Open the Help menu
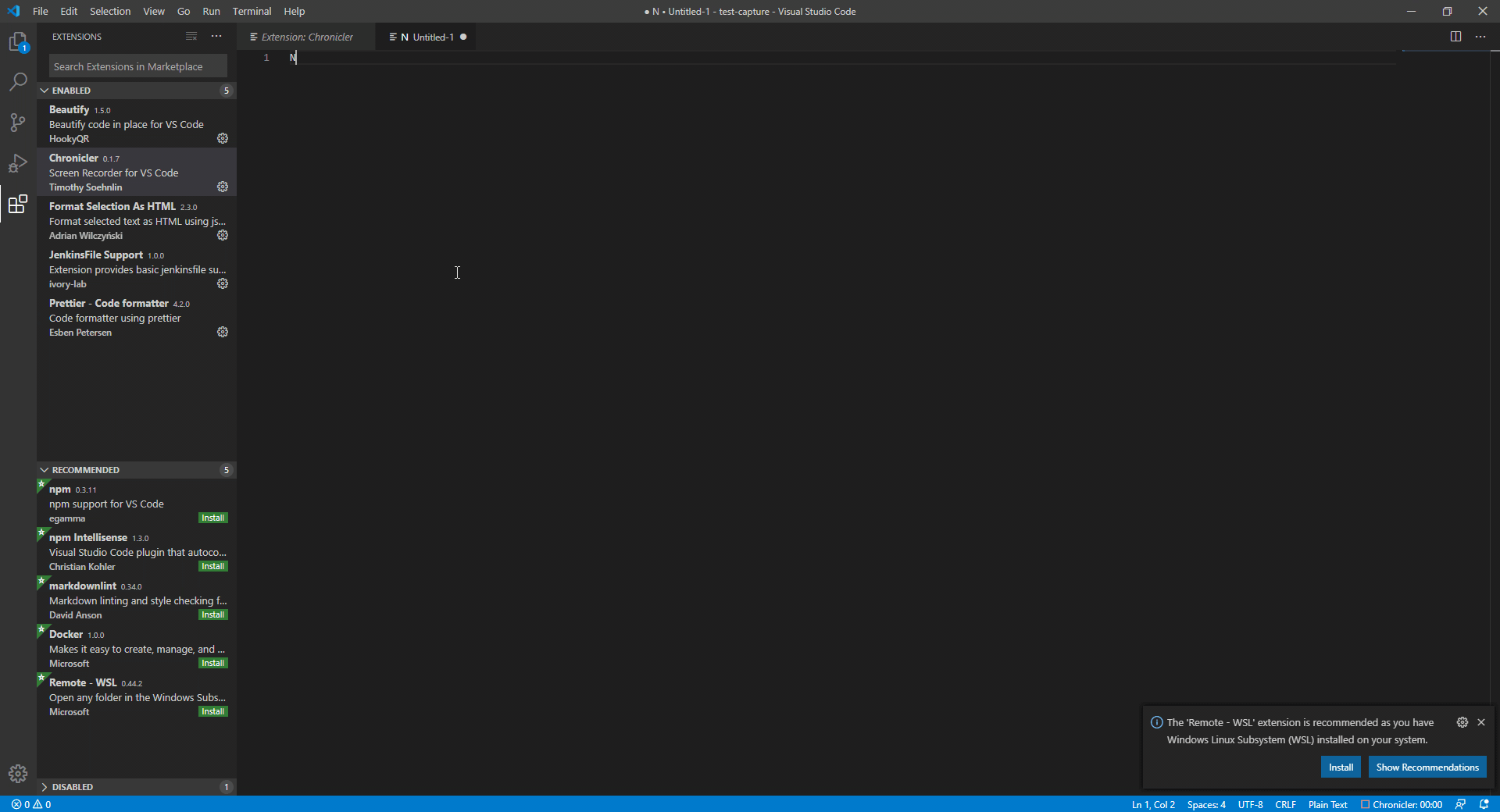The image size is (1500, 812). [295, 11]
